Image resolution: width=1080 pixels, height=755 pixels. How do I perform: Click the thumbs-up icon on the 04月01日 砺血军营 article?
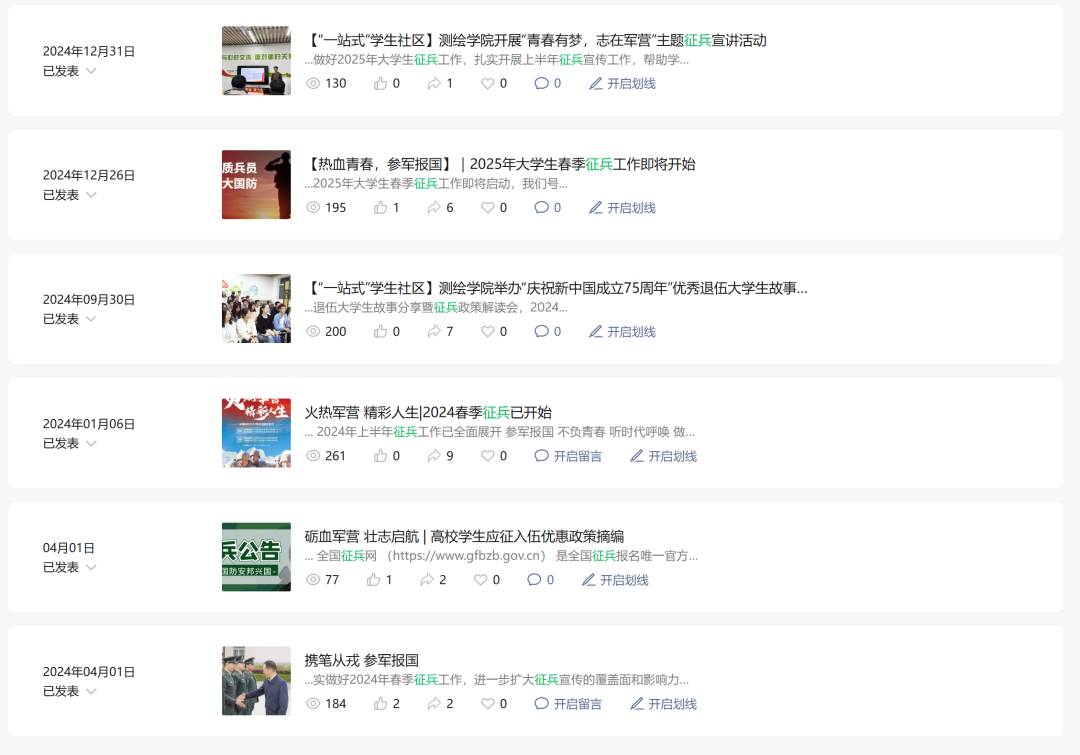[x=373, y=580]
